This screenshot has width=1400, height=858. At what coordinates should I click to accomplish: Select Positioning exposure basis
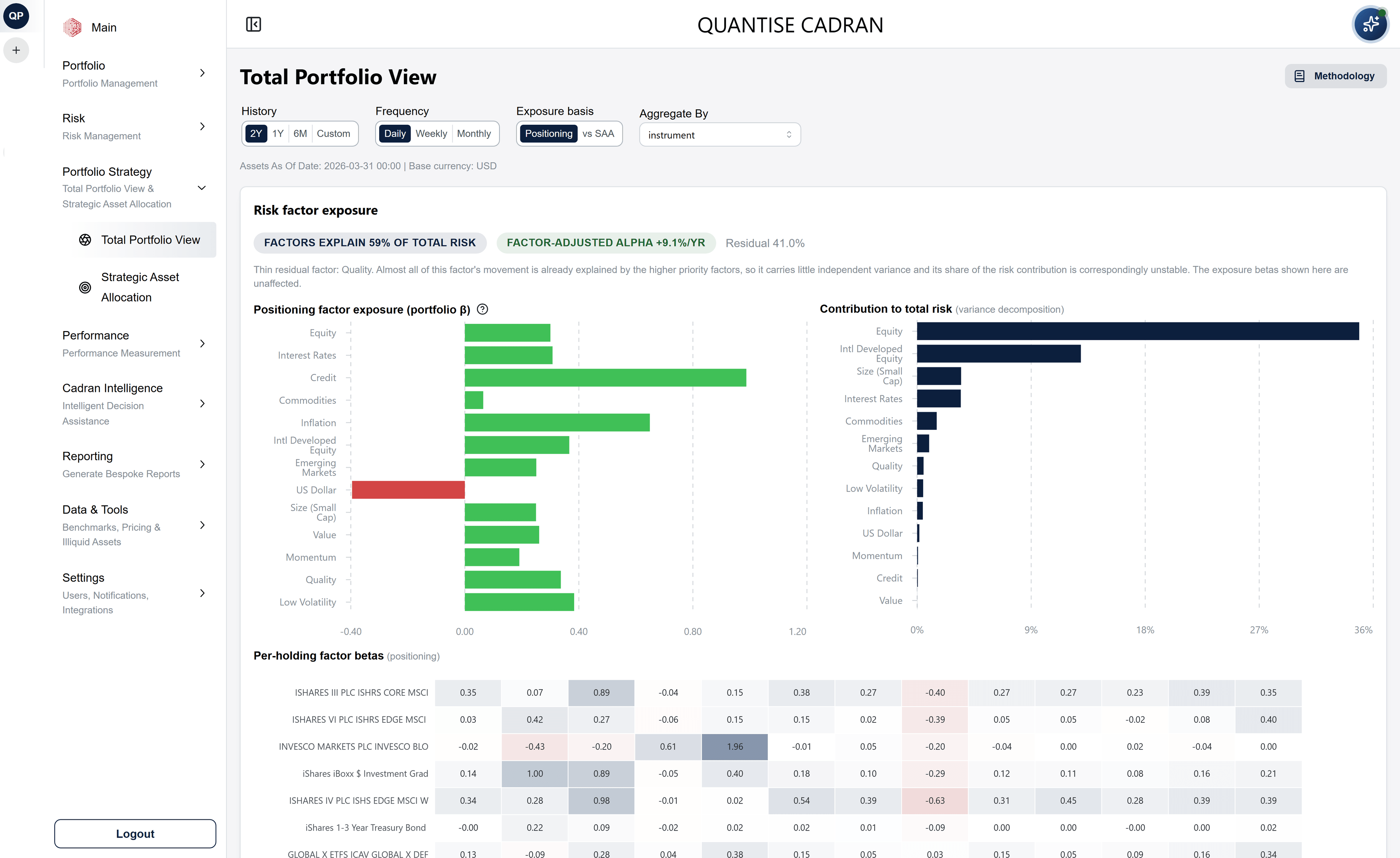[548, 133]
